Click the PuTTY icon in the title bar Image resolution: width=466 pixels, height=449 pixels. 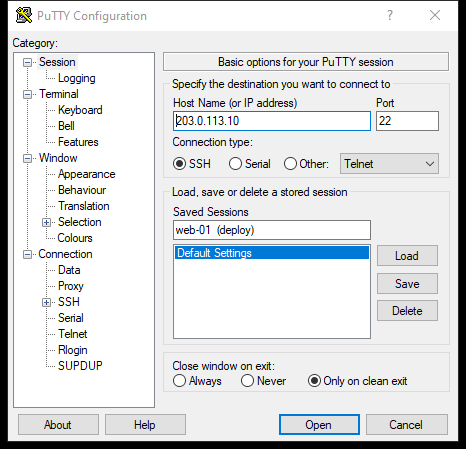click(x=24, y=15)
